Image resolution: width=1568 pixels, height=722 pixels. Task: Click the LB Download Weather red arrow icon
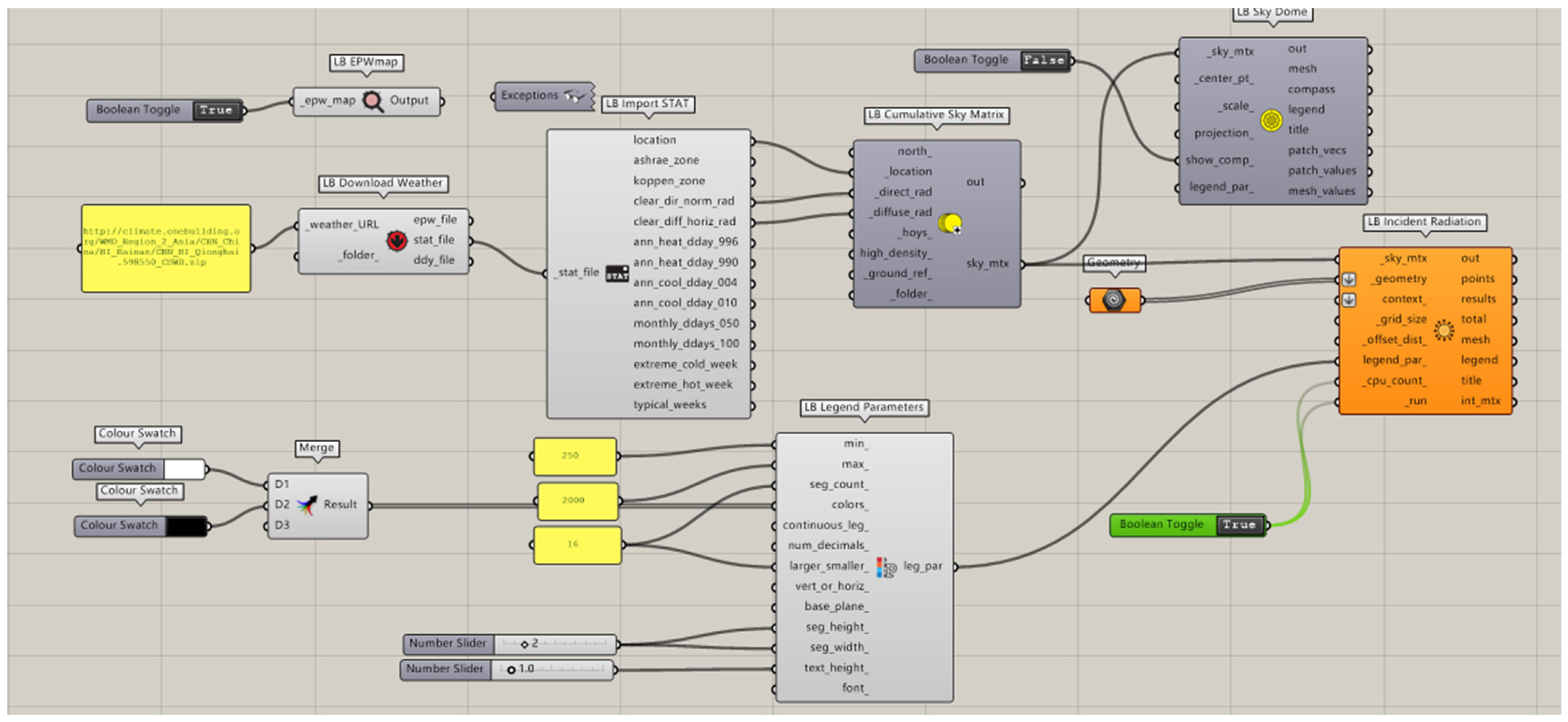click(396, 241)
